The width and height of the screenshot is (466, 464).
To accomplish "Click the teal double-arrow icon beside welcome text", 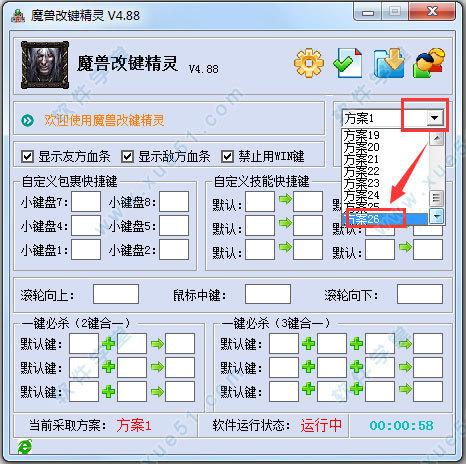I will (x=27, y=120).
